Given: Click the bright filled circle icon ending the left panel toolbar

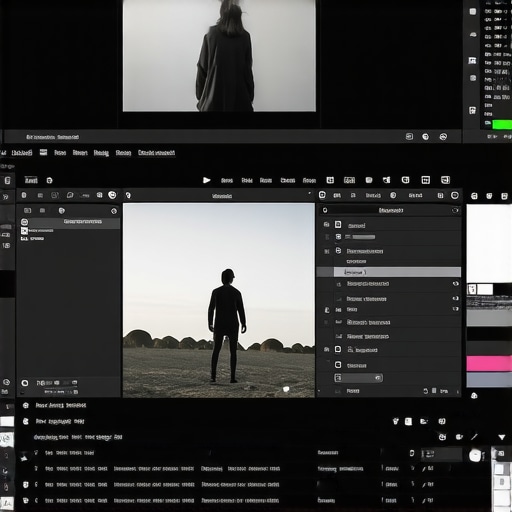Looking at the screenshot, I should [112, 195].
